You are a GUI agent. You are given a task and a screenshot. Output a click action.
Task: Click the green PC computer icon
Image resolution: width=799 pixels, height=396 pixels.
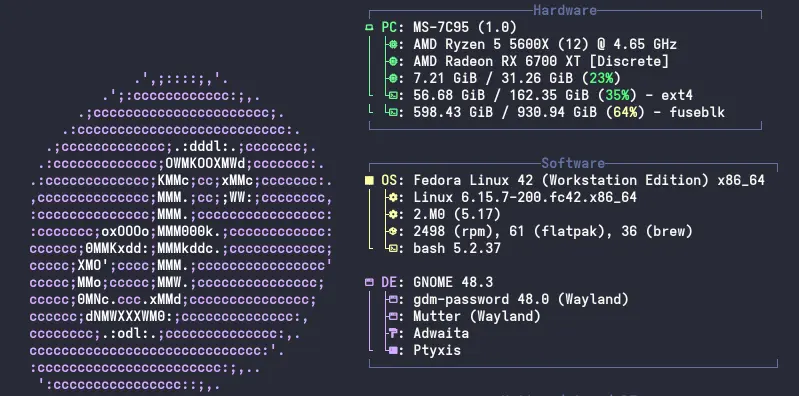tap(369, 28)
